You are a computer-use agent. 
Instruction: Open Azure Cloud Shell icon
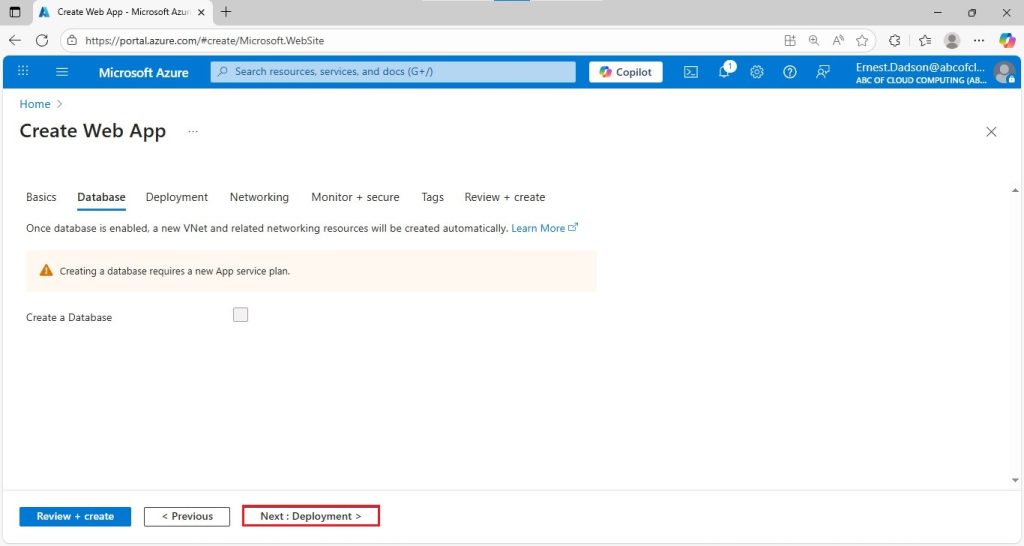coord(691,72)
